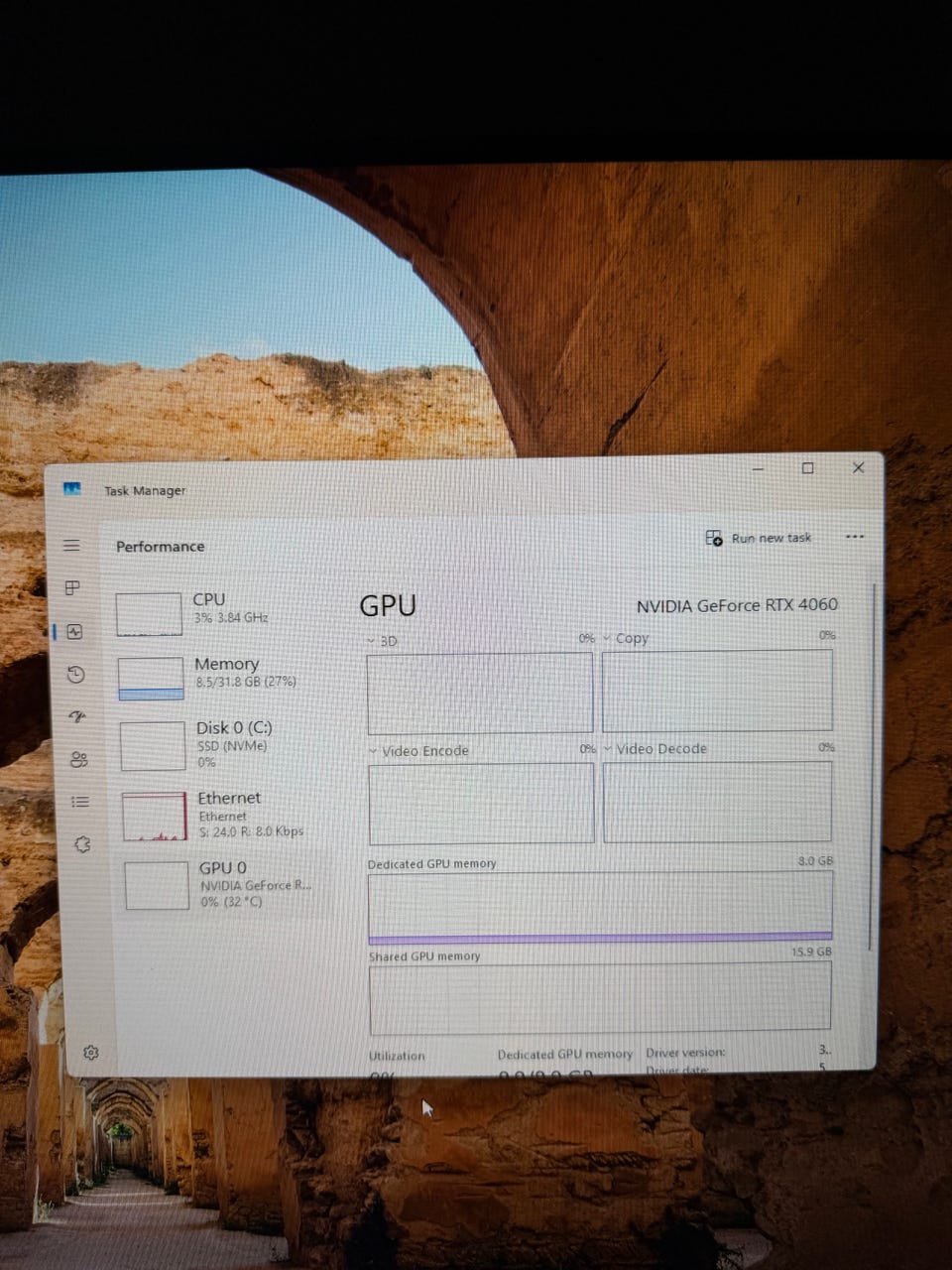The height and width of the screenshot is (1270, 952).
Task: Click the NVIDIA GeForce RTX 4060 label
Action: pos(737,605)
